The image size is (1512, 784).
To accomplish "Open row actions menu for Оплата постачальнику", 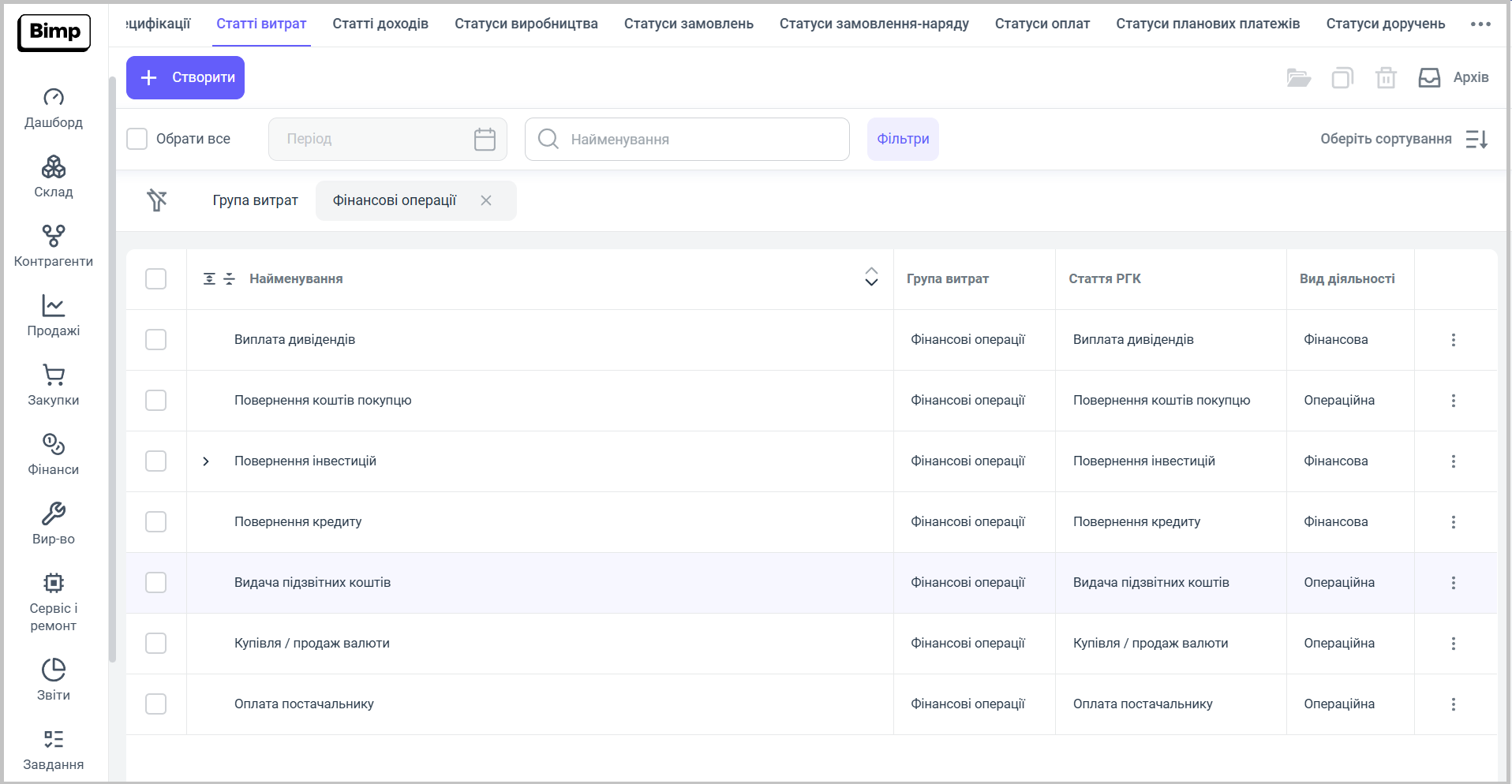I will (x=1453, y=704).
